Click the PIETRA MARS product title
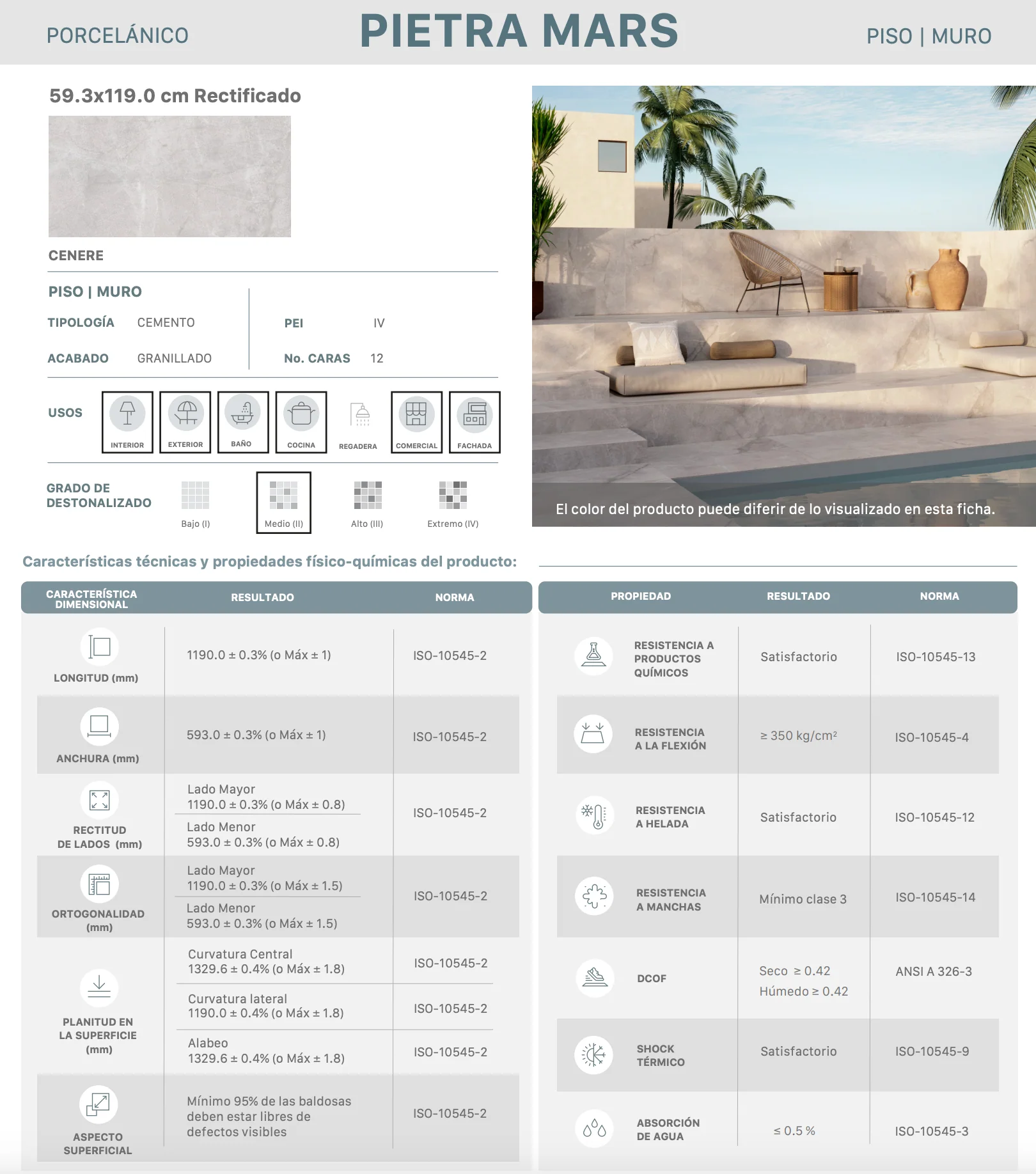Image resolution: width=1036 pixels, height=1174 pixels. (519, 31)
